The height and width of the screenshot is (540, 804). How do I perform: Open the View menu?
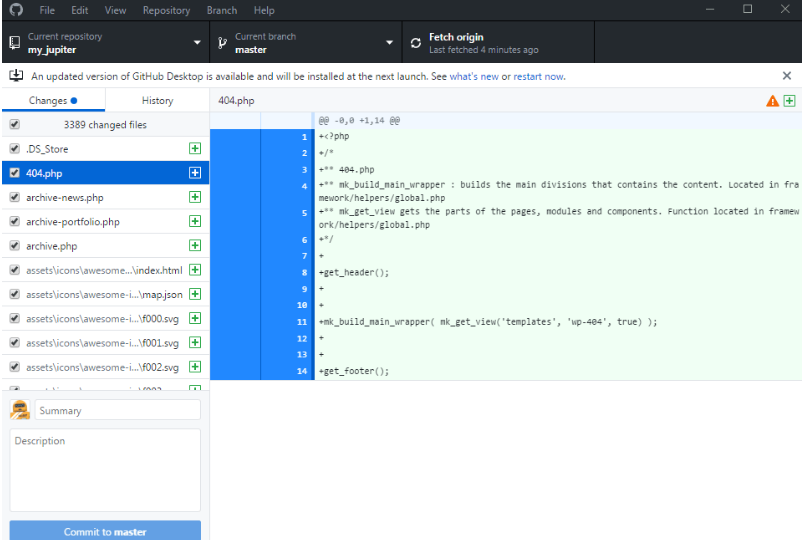click(x=115, y=10)
